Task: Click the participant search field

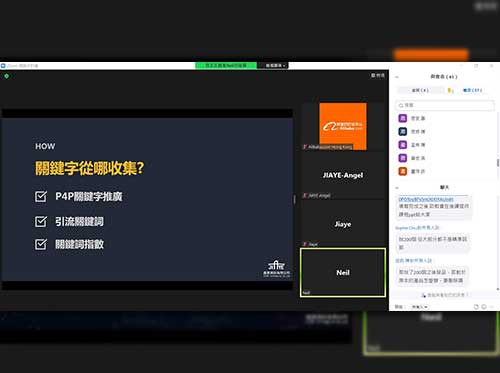Action: pos(445,105)
